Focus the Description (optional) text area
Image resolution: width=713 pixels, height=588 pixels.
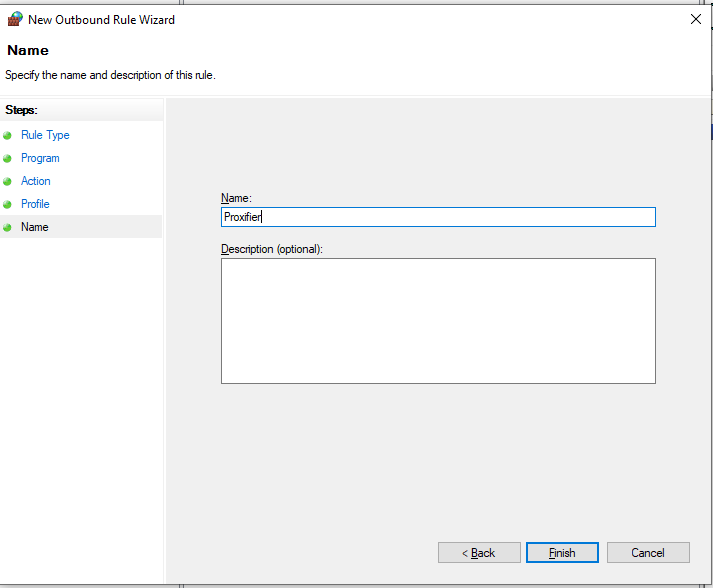pos(438,321)
